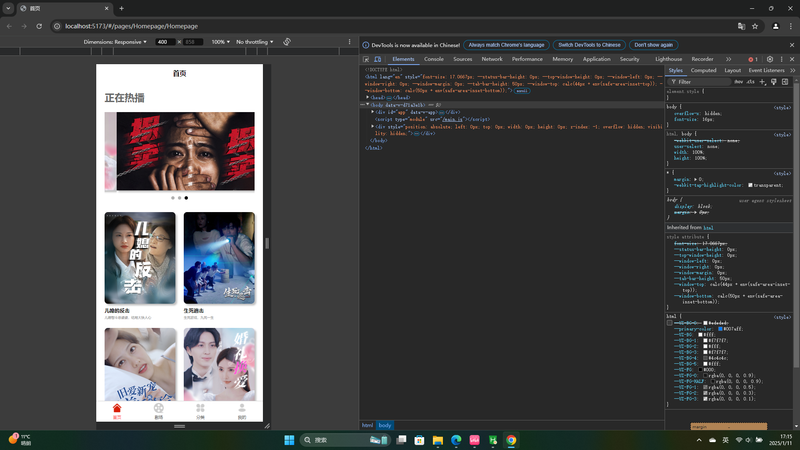Reload the page with refresh icon
The image size is (800, 450).
pos(39,26)
